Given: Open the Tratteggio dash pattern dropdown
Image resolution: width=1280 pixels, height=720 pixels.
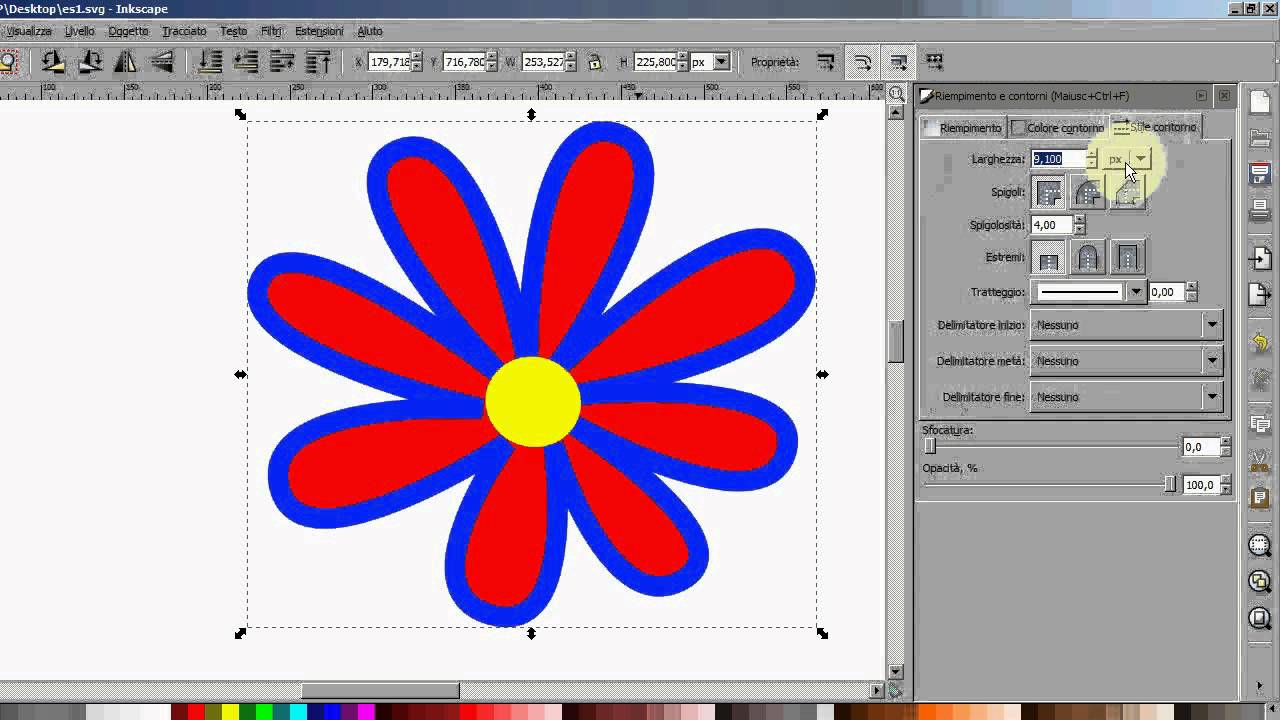Looking at the screenshot, I should click(1135, 292).
